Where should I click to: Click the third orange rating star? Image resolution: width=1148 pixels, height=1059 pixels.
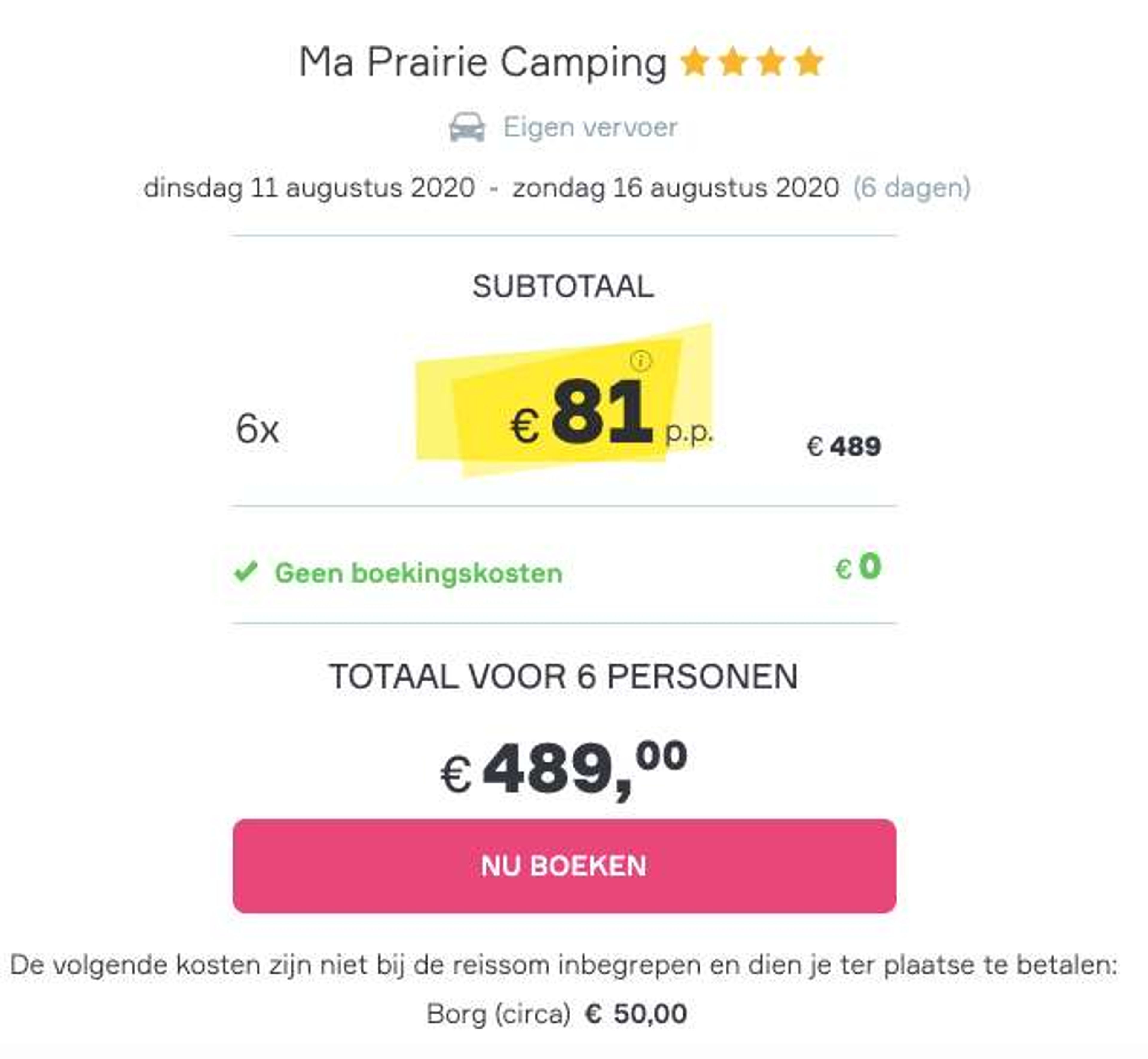pyautogui.click(x=770, y=62)
